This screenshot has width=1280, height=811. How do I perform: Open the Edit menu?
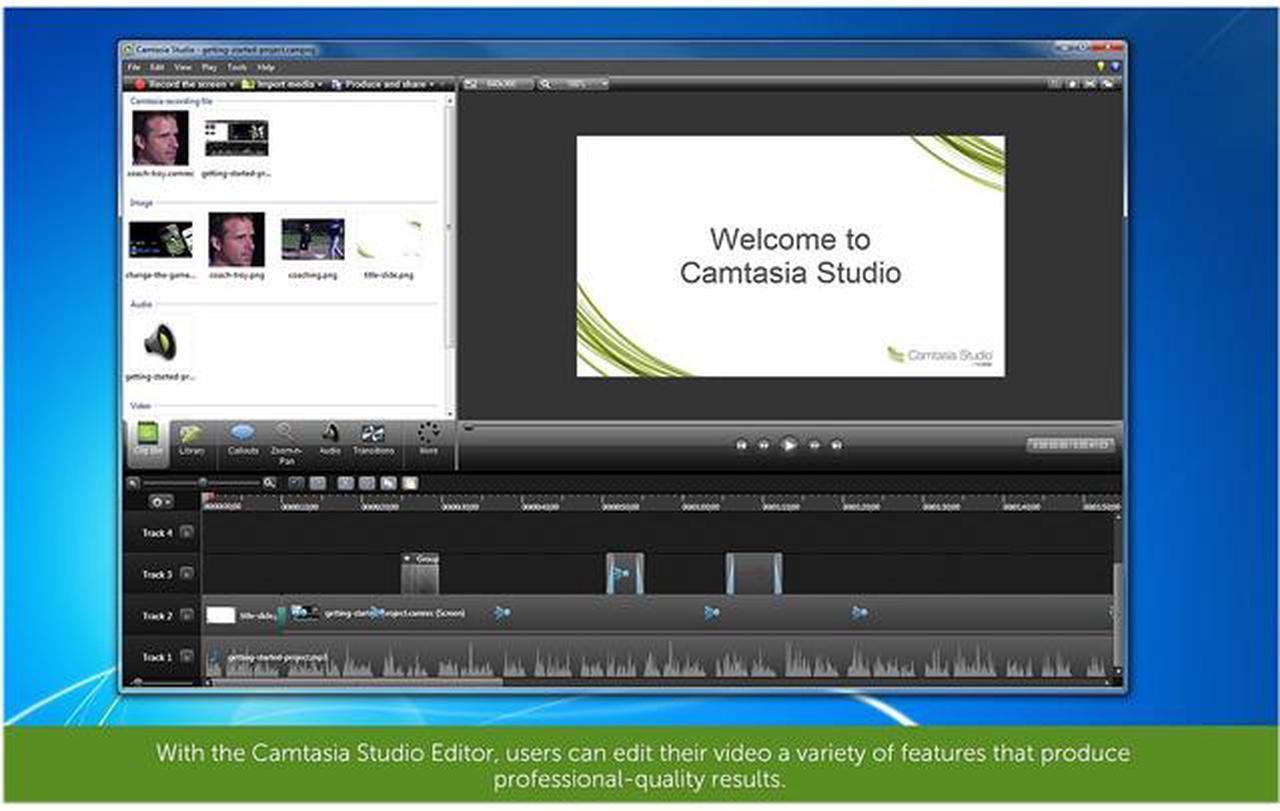click(157, 67)
